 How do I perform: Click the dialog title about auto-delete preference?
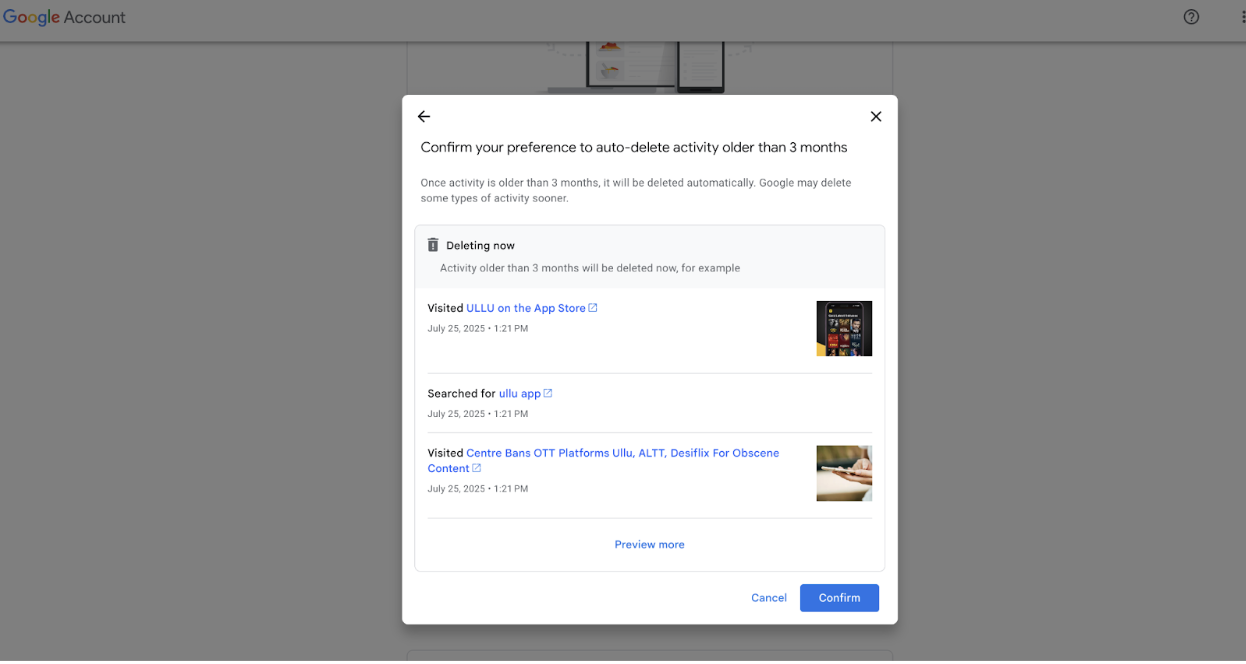[633, 148]
